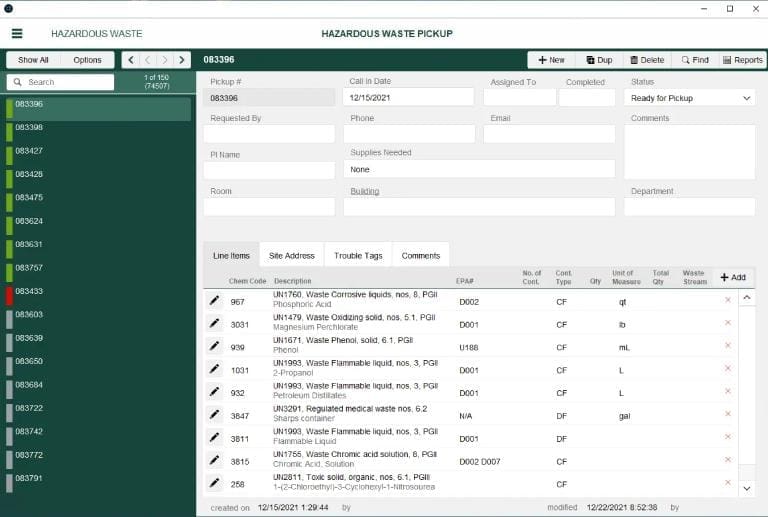The image size is (768, 517).
Task: Edit the Sharps container row pencil icon
Action: pos(215,414)
